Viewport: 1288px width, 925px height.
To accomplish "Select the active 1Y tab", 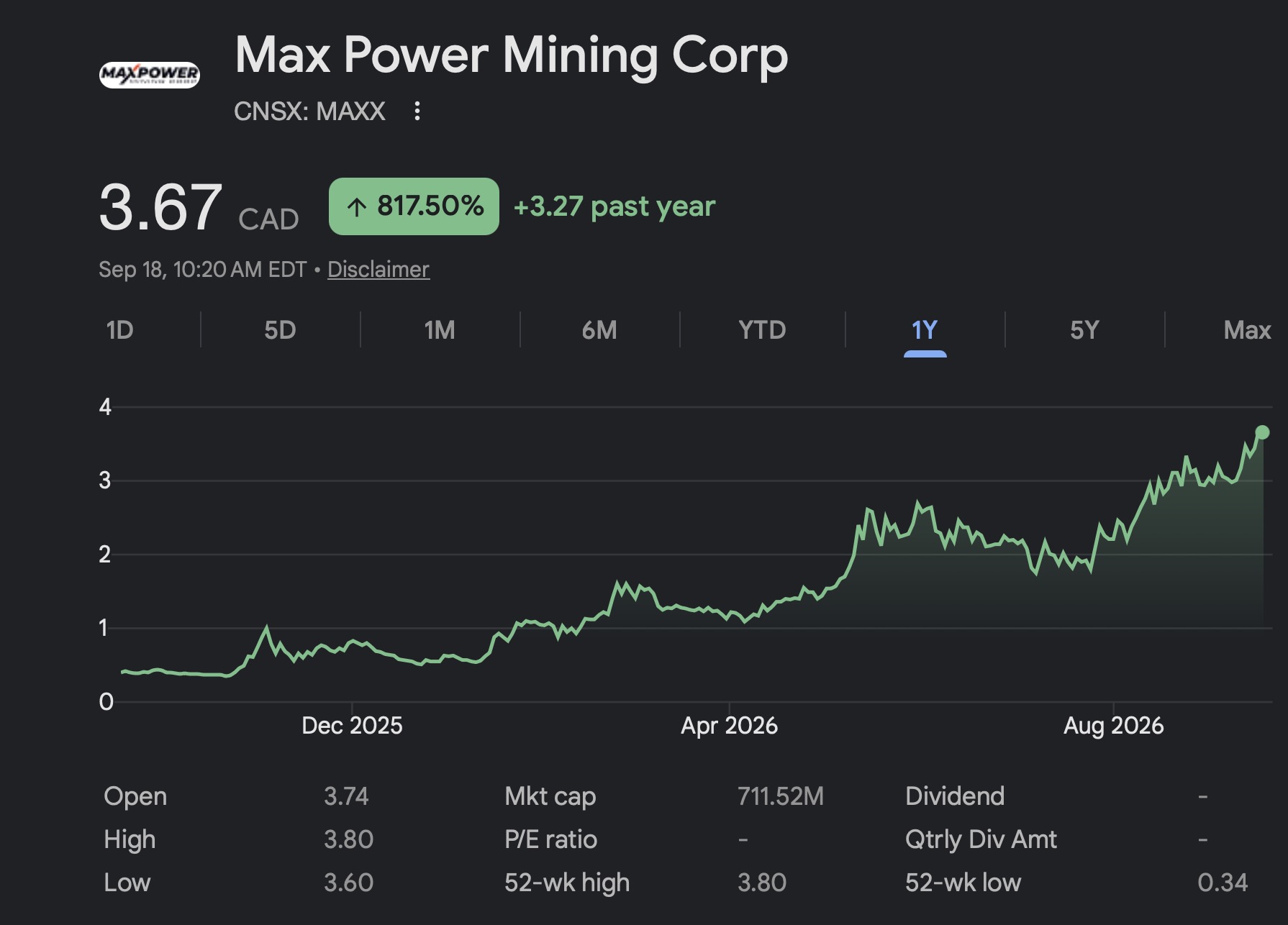I will pos(925,330).
